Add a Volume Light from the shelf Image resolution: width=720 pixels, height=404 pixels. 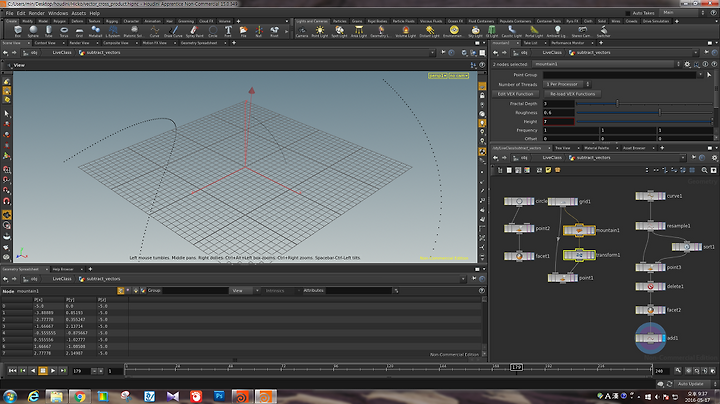(x=405, y=31)
